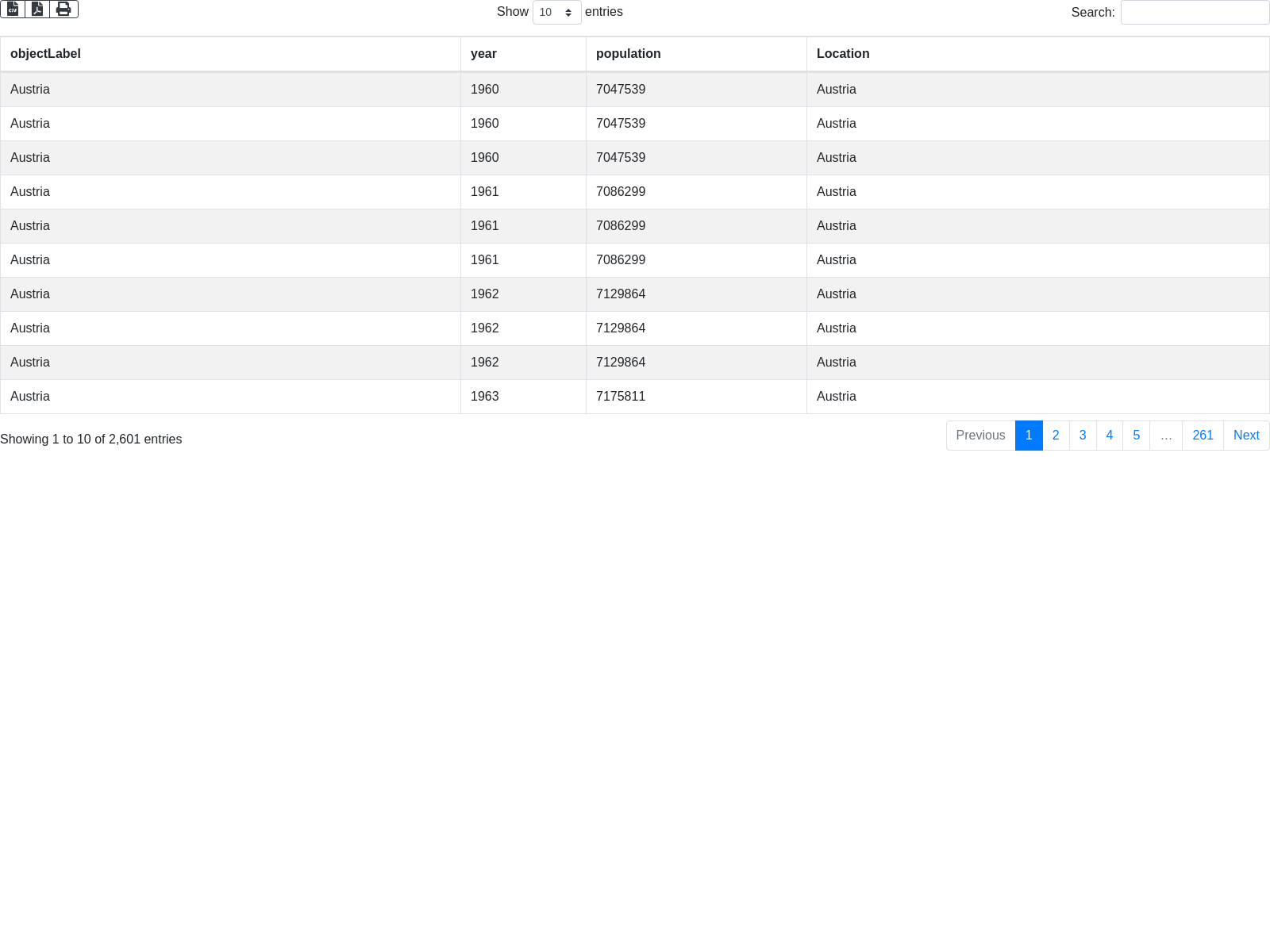Click the Next page button
The height and width of the screenshot is (952, 1270).
(x=1246, y=436)
